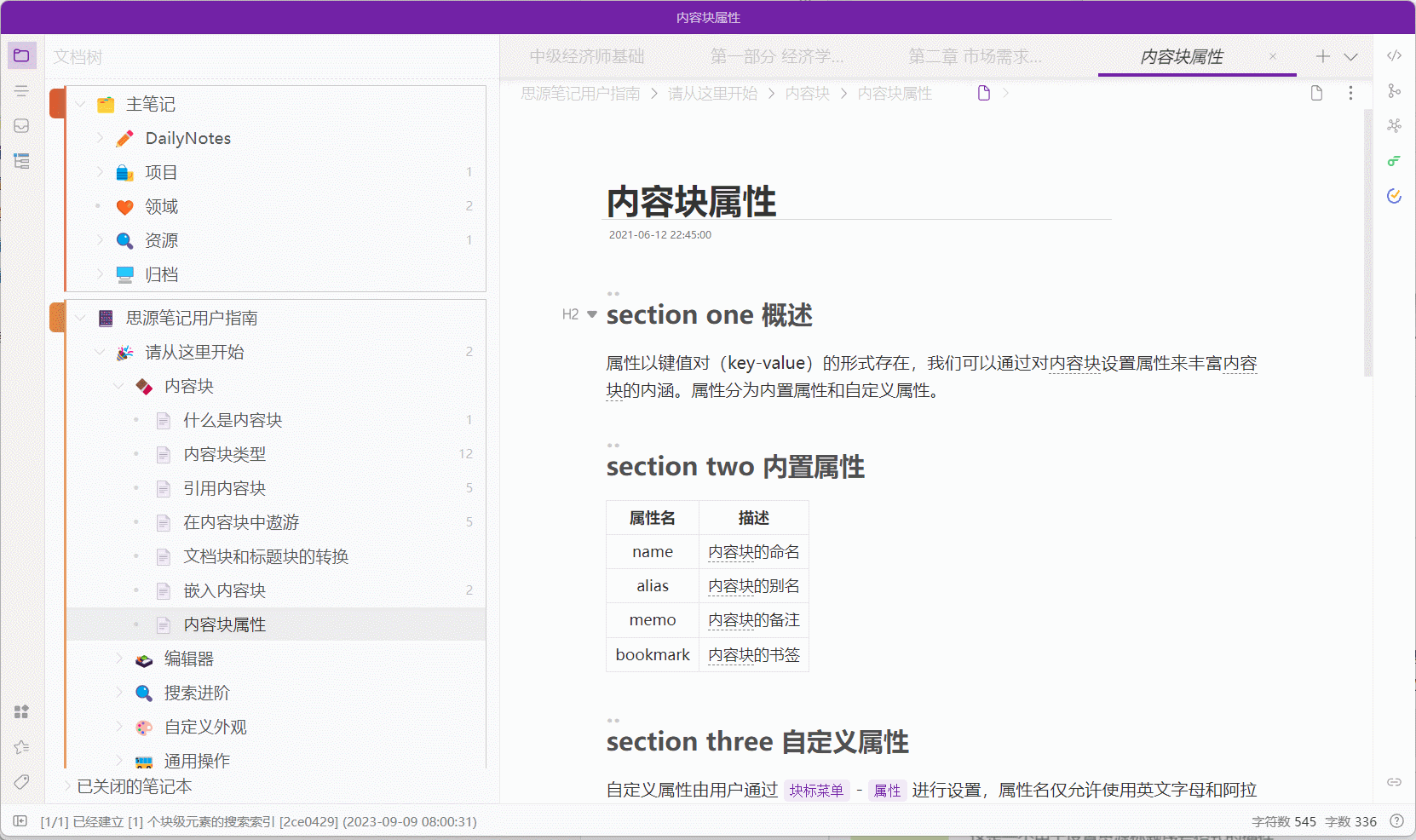The width and height of the screenshot is (1416, 840).
Task: Click the 块标菜单 inline tag
Action: tap(815, 791)
